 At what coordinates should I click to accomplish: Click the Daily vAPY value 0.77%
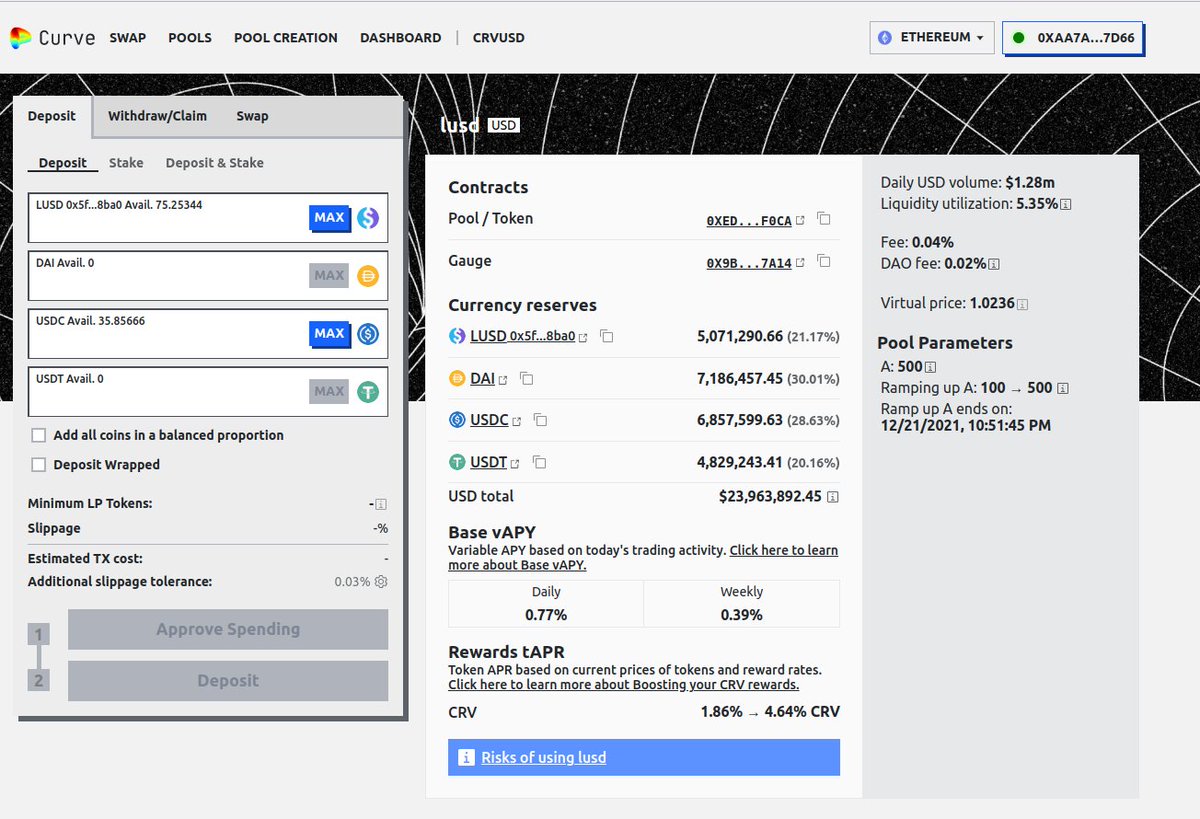coord(546,614)
